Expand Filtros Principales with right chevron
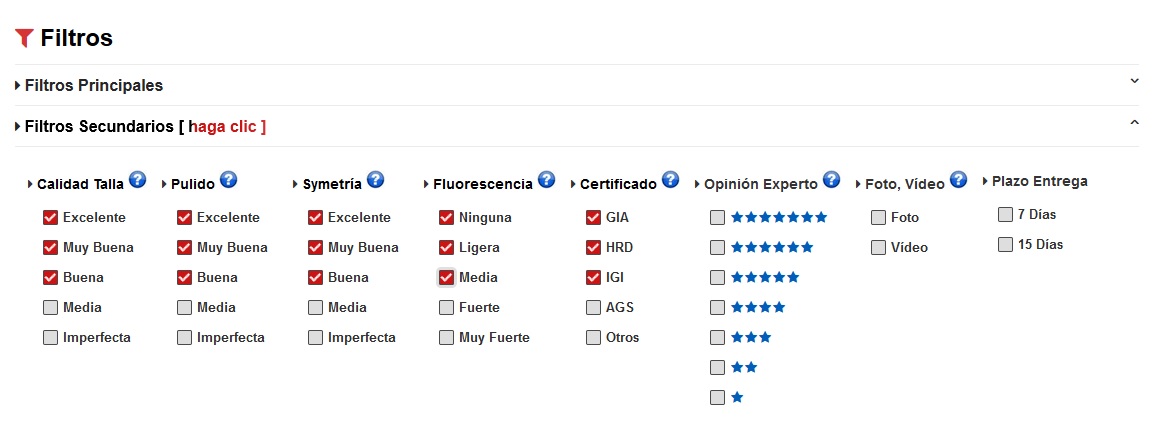 (x=1134, y=81)
